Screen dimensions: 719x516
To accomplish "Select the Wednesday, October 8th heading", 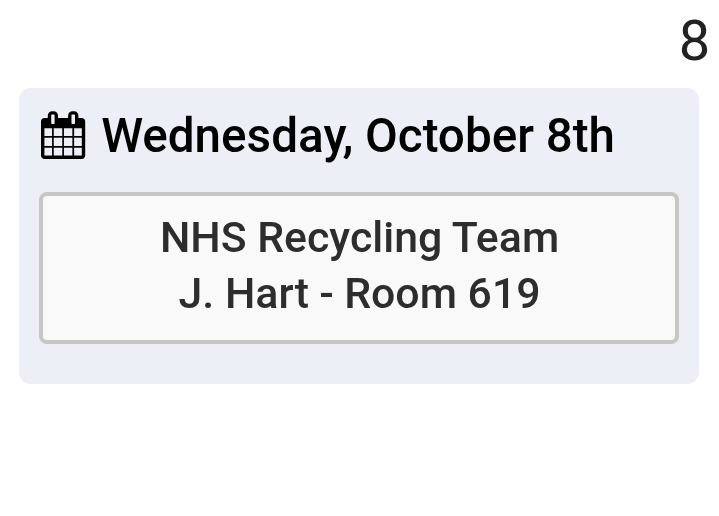I will tap(357, 136).
